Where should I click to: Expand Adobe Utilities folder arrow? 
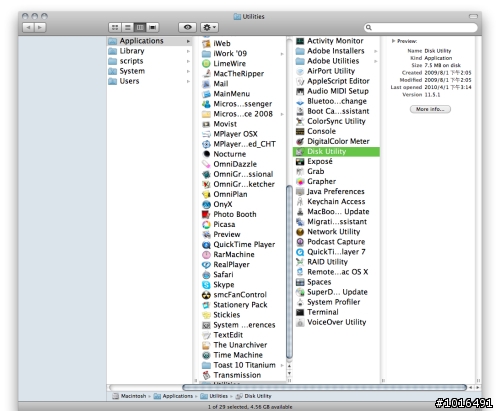pyautogui.click(x=376, y=61)
